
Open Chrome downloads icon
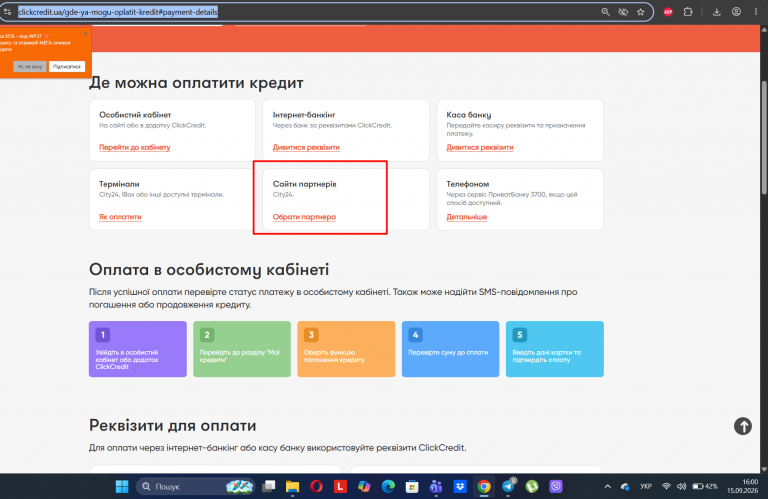717,12
